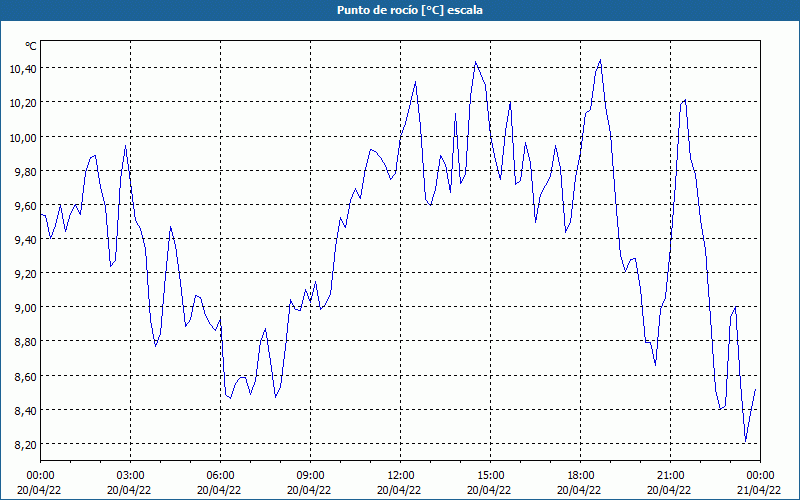Click the 20/04/22 date under 06:00
The image size is (800, 500).
click(x=219, y=490)
